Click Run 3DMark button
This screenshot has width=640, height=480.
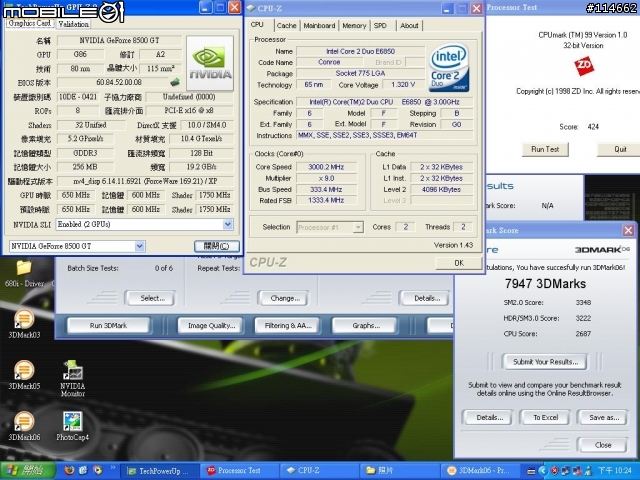pos(108,325)
